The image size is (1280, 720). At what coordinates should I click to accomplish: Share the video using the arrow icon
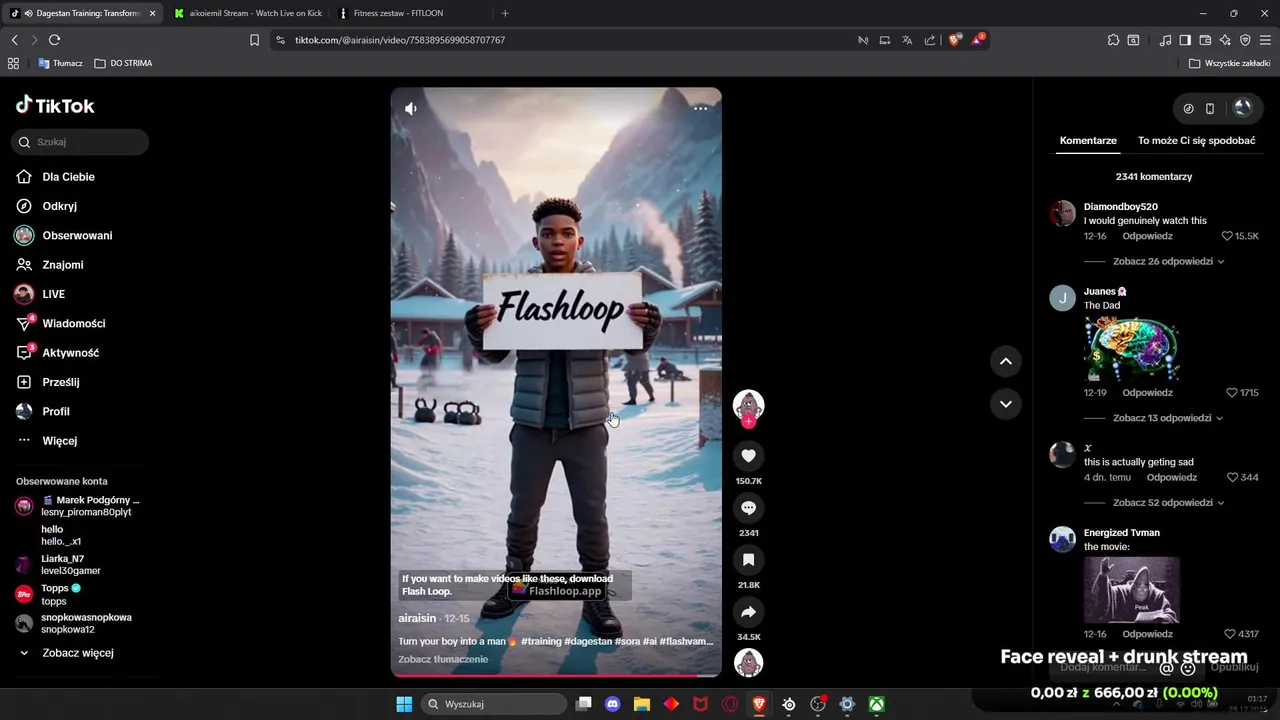point(748,612)
